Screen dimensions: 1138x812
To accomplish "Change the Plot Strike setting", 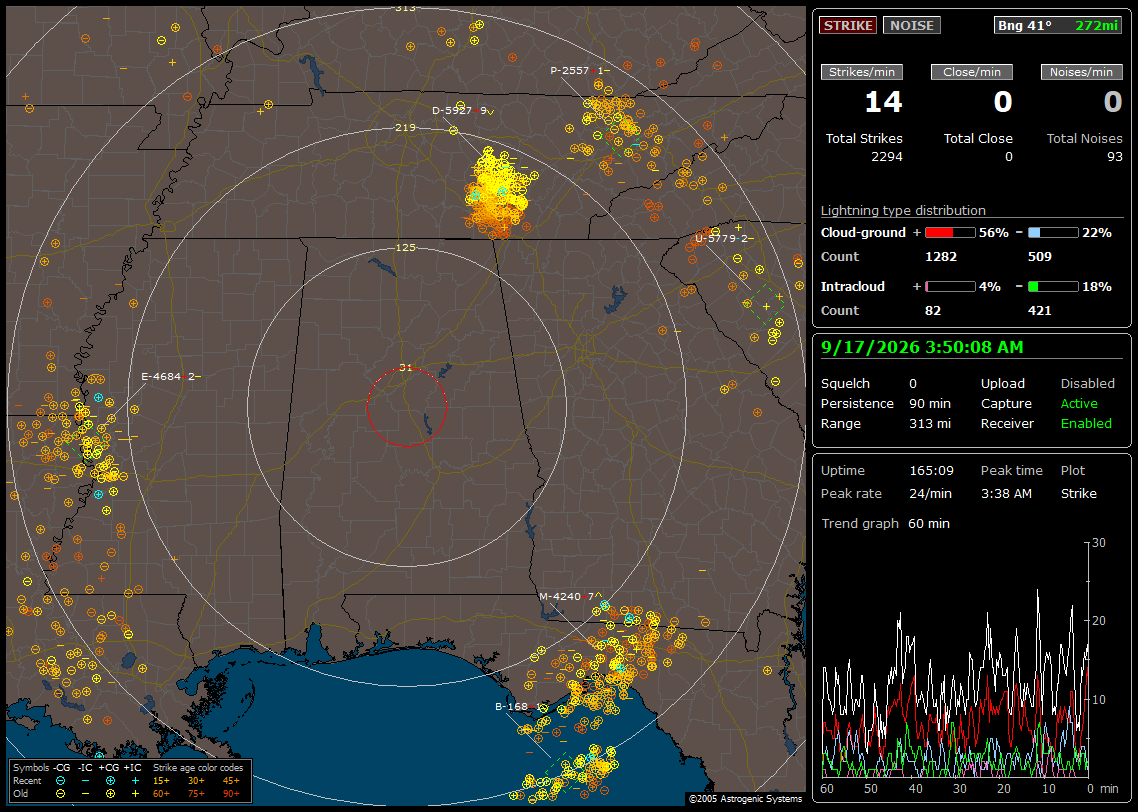I will click(x=1078, y=493).
